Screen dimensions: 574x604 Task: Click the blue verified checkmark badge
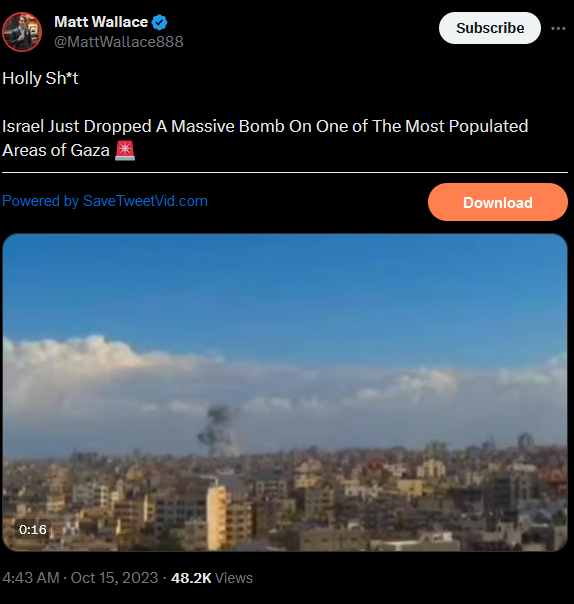click(159, 22)
